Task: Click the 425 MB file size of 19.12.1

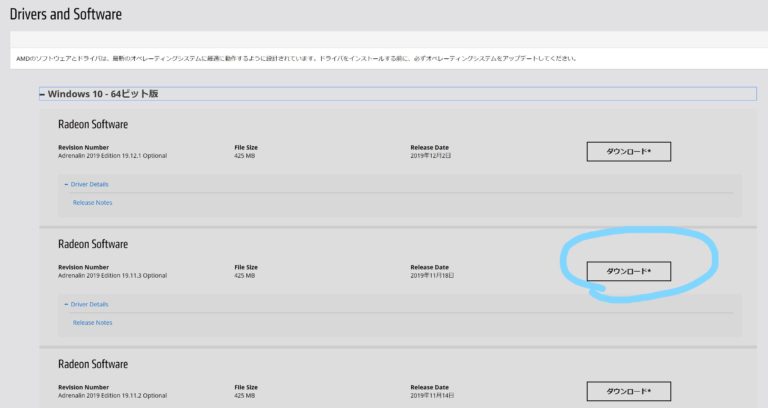Action: click(x=246, y=156)
